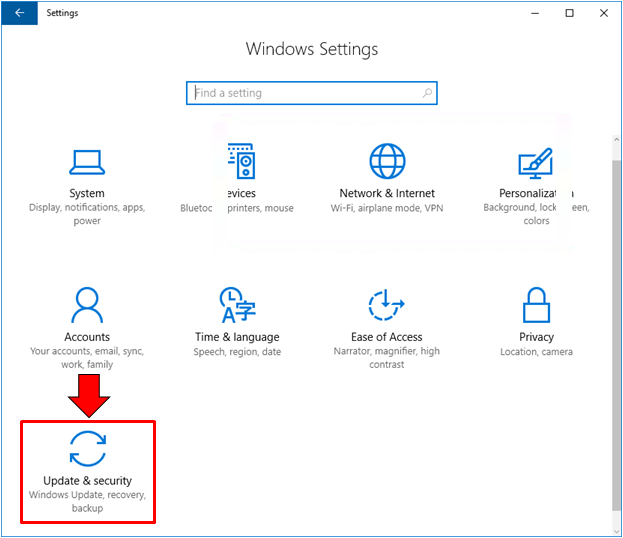The image size is (623, 538).
Task: Click the Accounts label
Action: pyautogui.click(x=87, y=337)
